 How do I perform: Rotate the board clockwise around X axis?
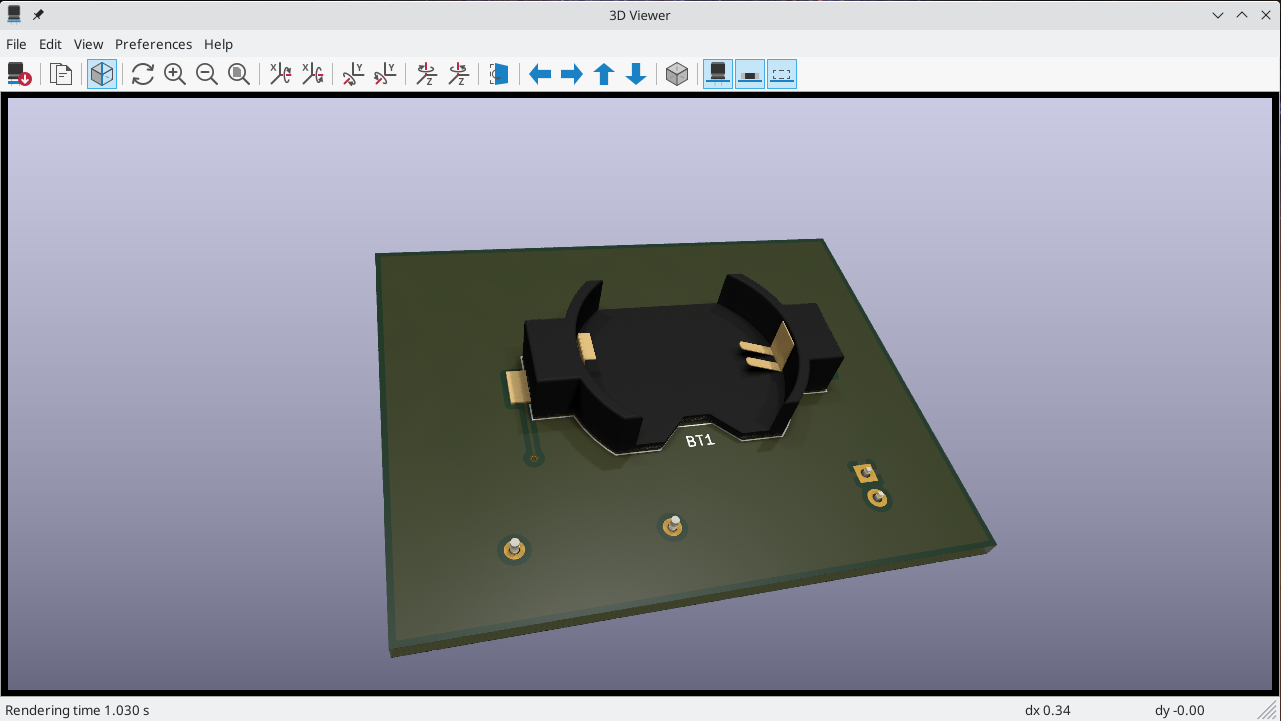[280, 73]
